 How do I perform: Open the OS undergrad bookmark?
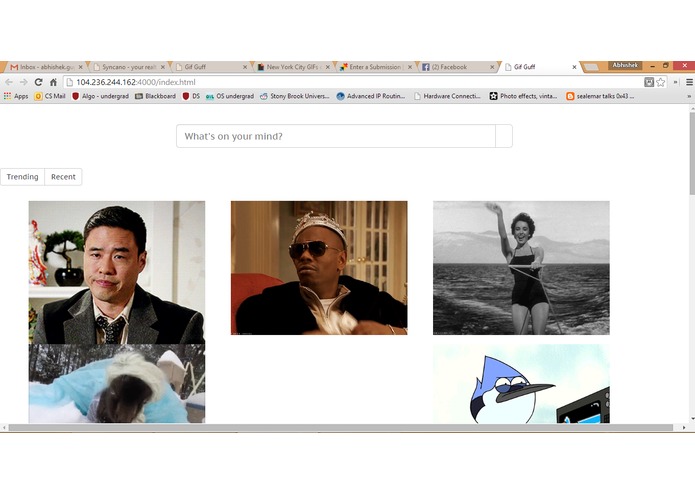coord(230,96)
